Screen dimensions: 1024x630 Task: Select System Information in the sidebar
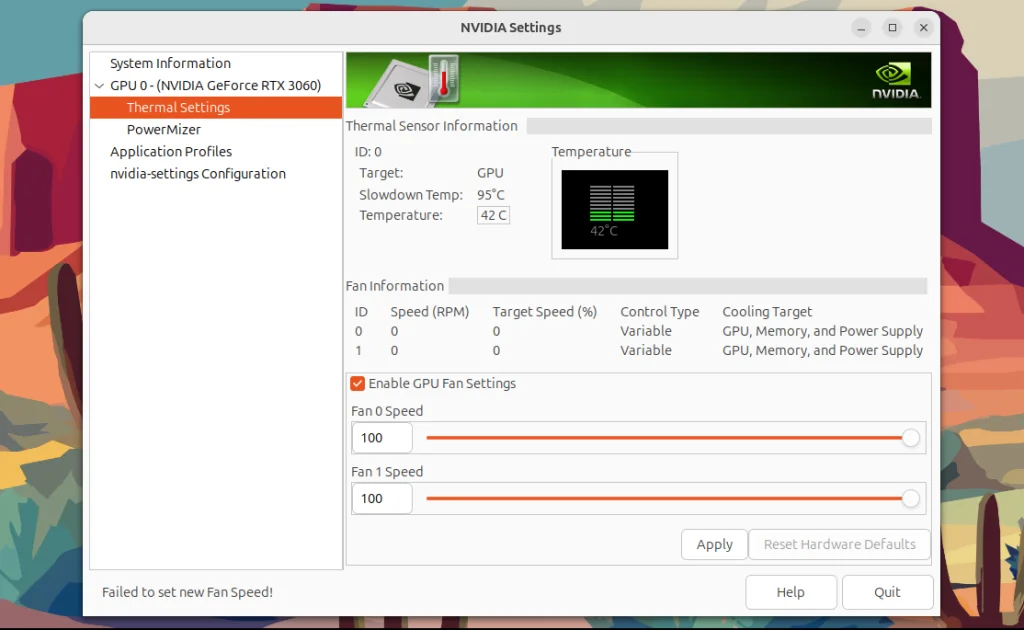click(x=170, y=63)
